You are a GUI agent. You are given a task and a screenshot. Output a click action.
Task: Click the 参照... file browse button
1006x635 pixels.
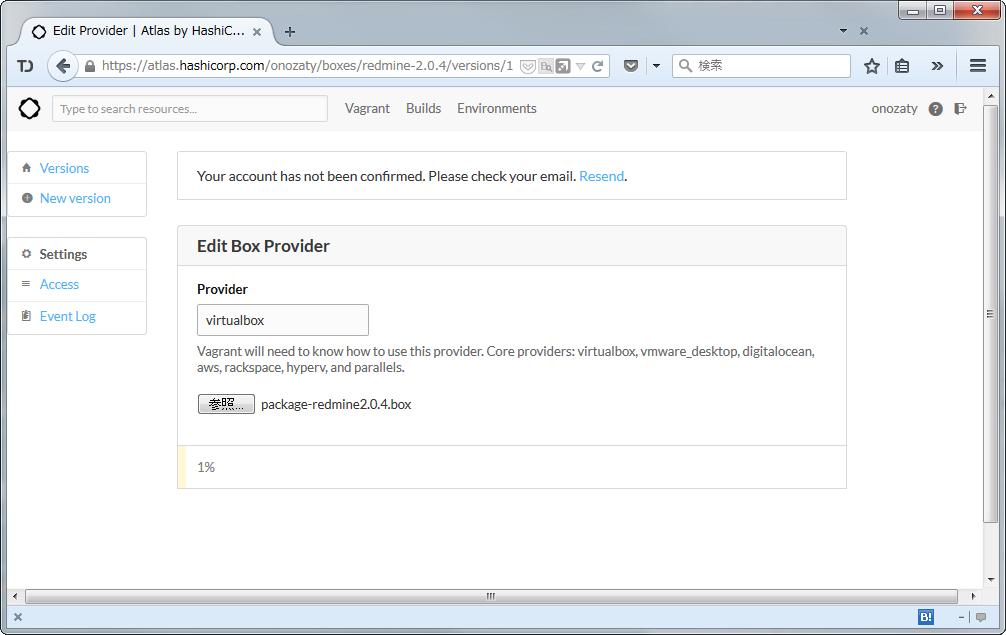coord(226,404)
